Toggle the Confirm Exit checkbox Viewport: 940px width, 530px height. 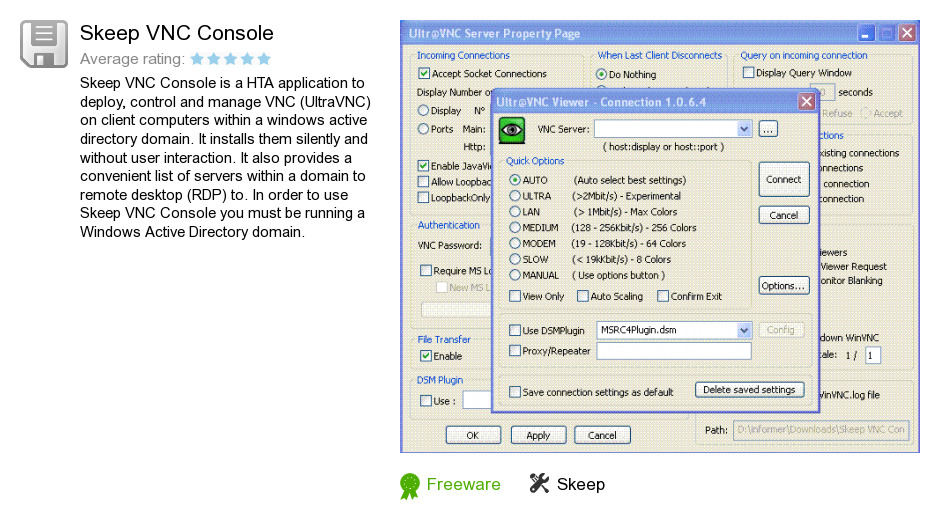(662, 296)
